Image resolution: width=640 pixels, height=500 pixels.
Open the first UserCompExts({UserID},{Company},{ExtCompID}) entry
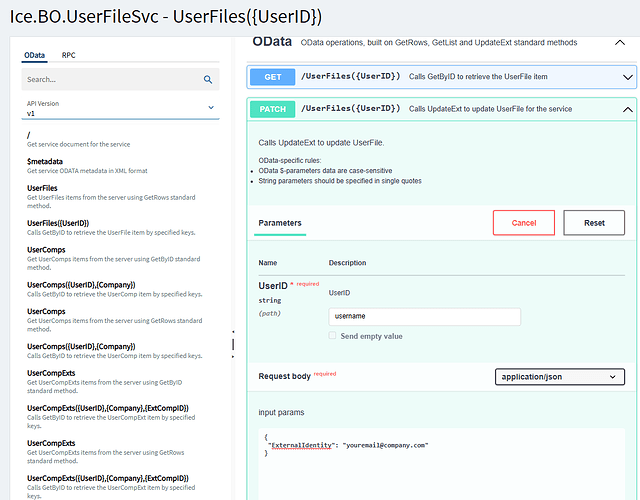[x=111, y=417]
